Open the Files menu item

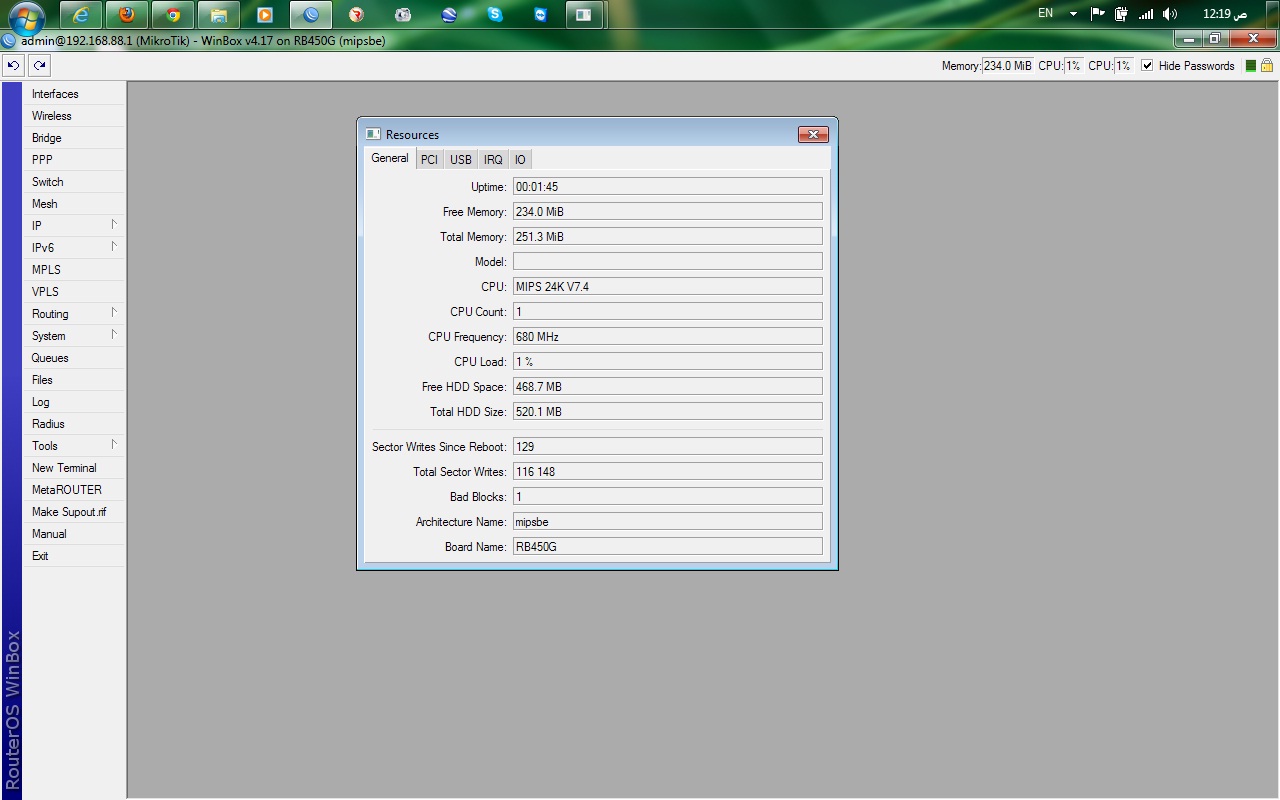tap(74, 380)
